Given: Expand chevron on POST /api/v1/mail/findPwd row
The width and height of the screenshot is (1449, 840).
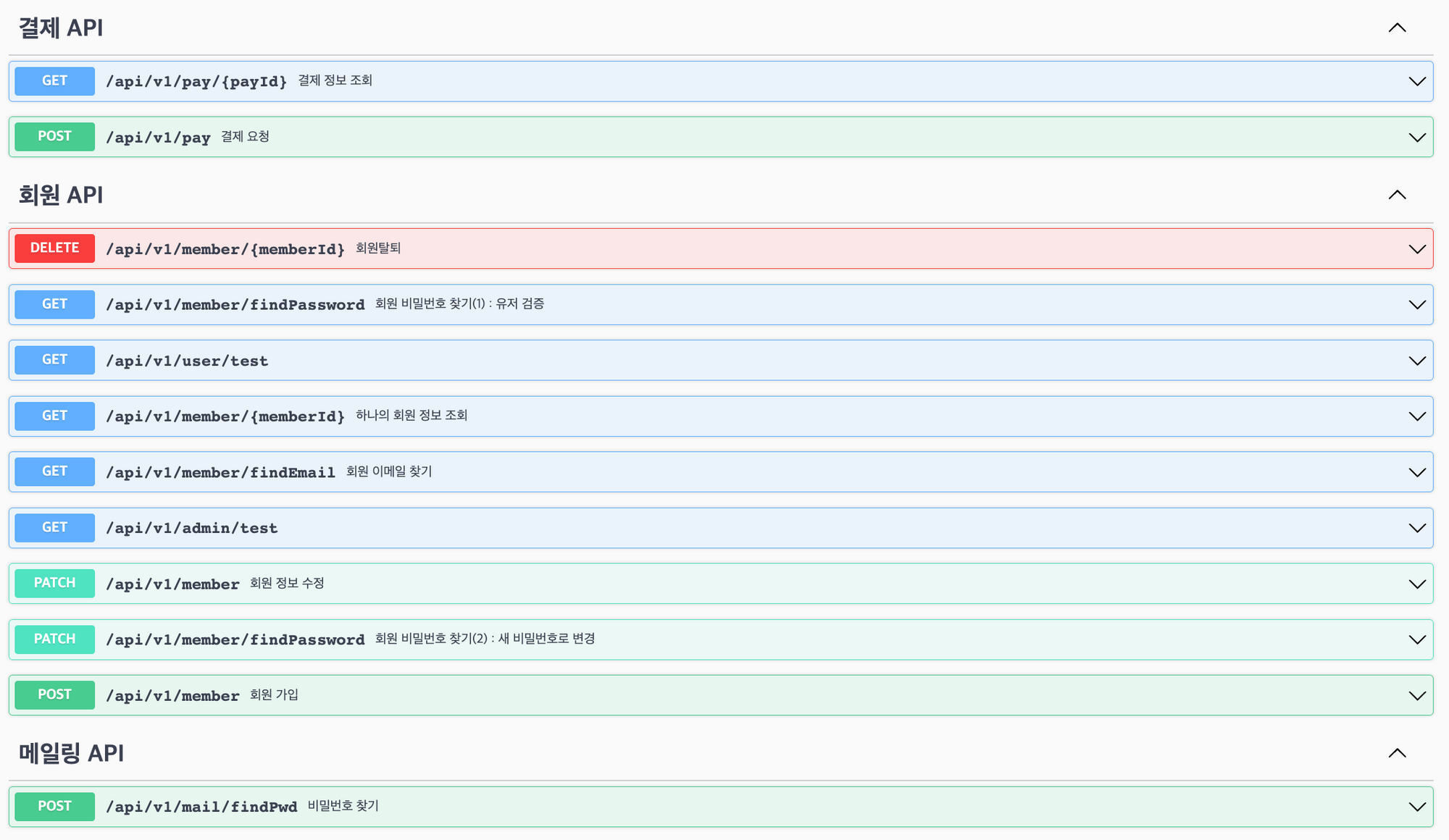Looking at the screenshot, I should point(1416,807).
